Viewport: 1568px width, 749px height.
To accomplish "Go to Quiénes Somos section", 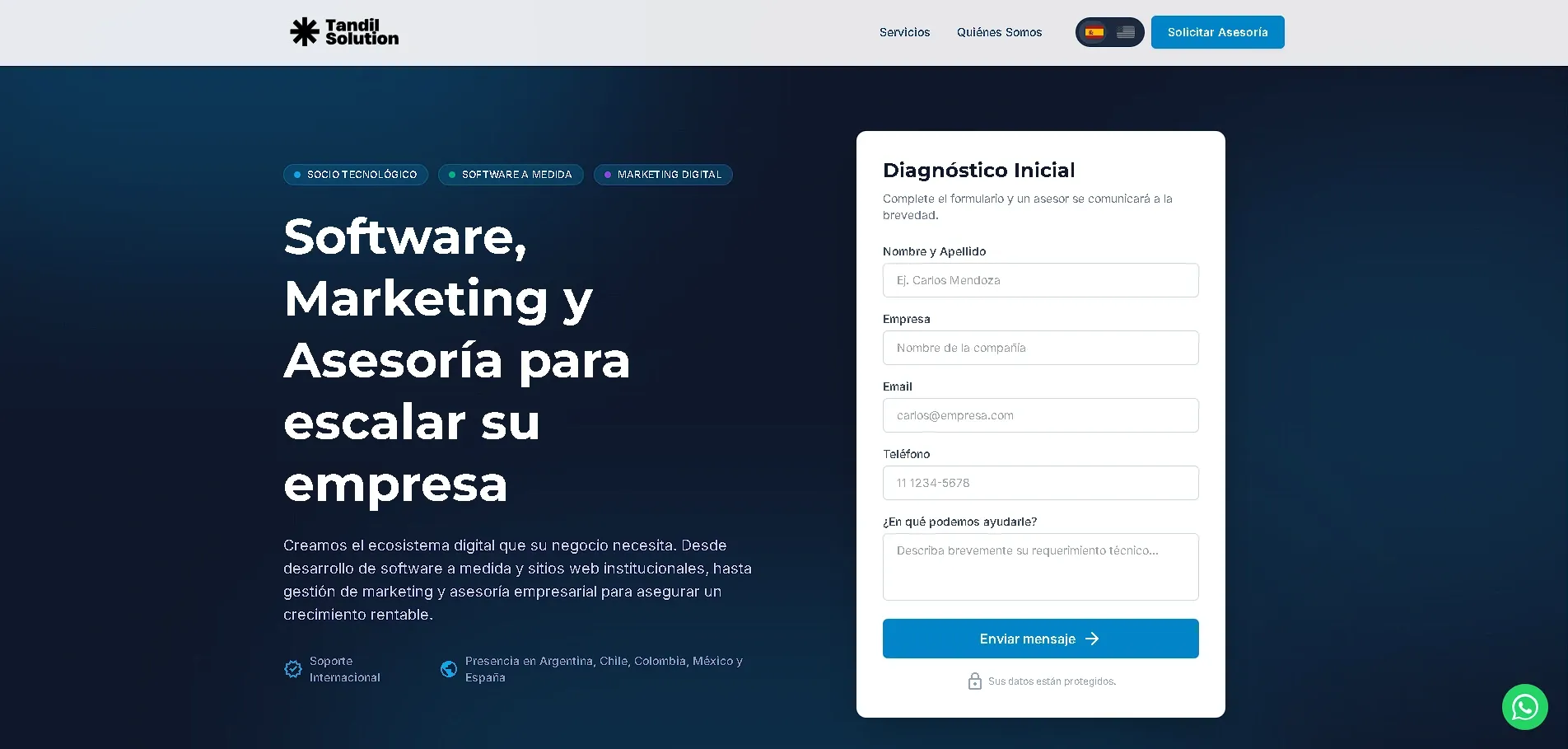I will 999,32.
